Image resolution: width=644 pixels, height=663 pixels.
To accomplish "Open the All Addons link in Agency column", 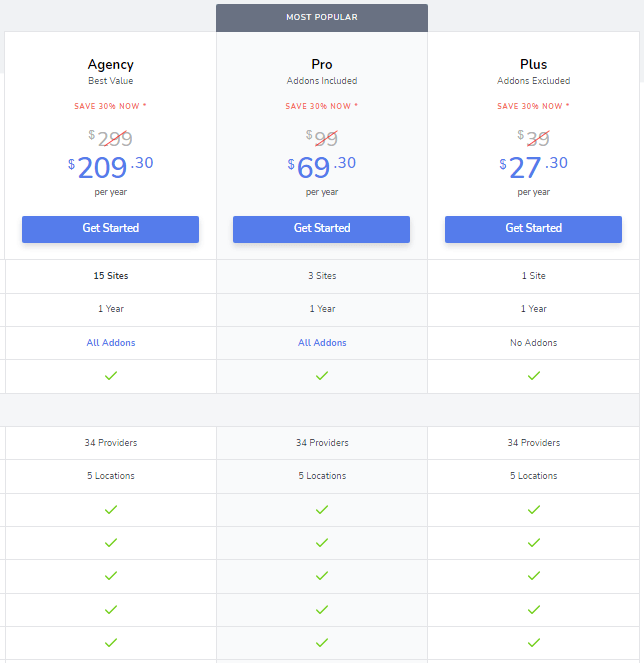I will point(110,343).
